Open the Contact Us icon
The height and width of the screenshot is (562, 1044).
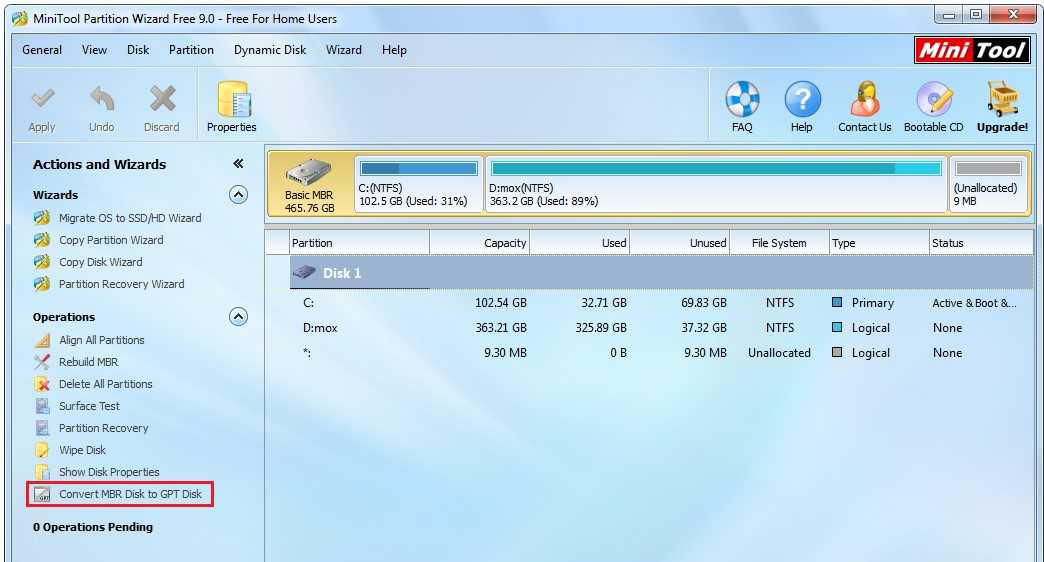pos(864,100)
